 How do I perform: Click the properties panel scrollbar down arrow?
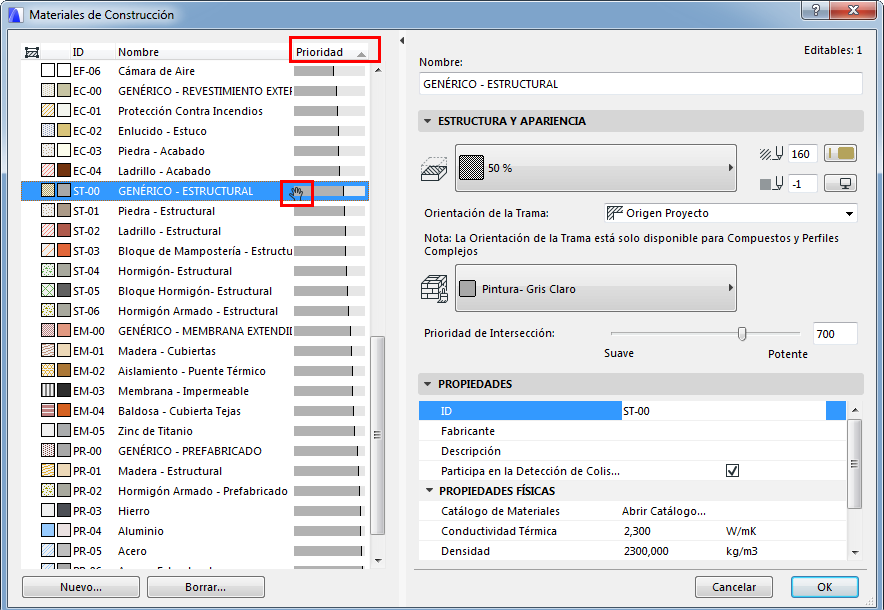click(855, 553)
